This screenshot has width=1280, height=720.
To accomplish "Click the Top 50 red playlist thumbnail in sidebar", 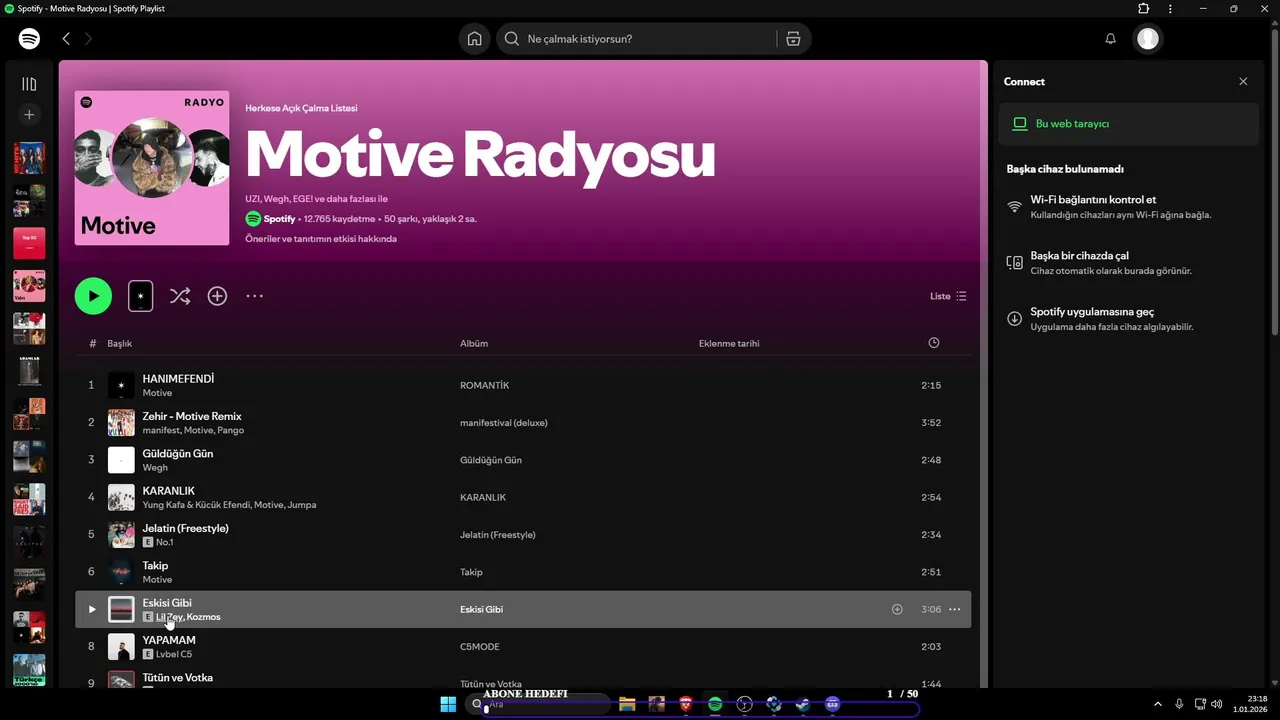I will click(29, 243).
